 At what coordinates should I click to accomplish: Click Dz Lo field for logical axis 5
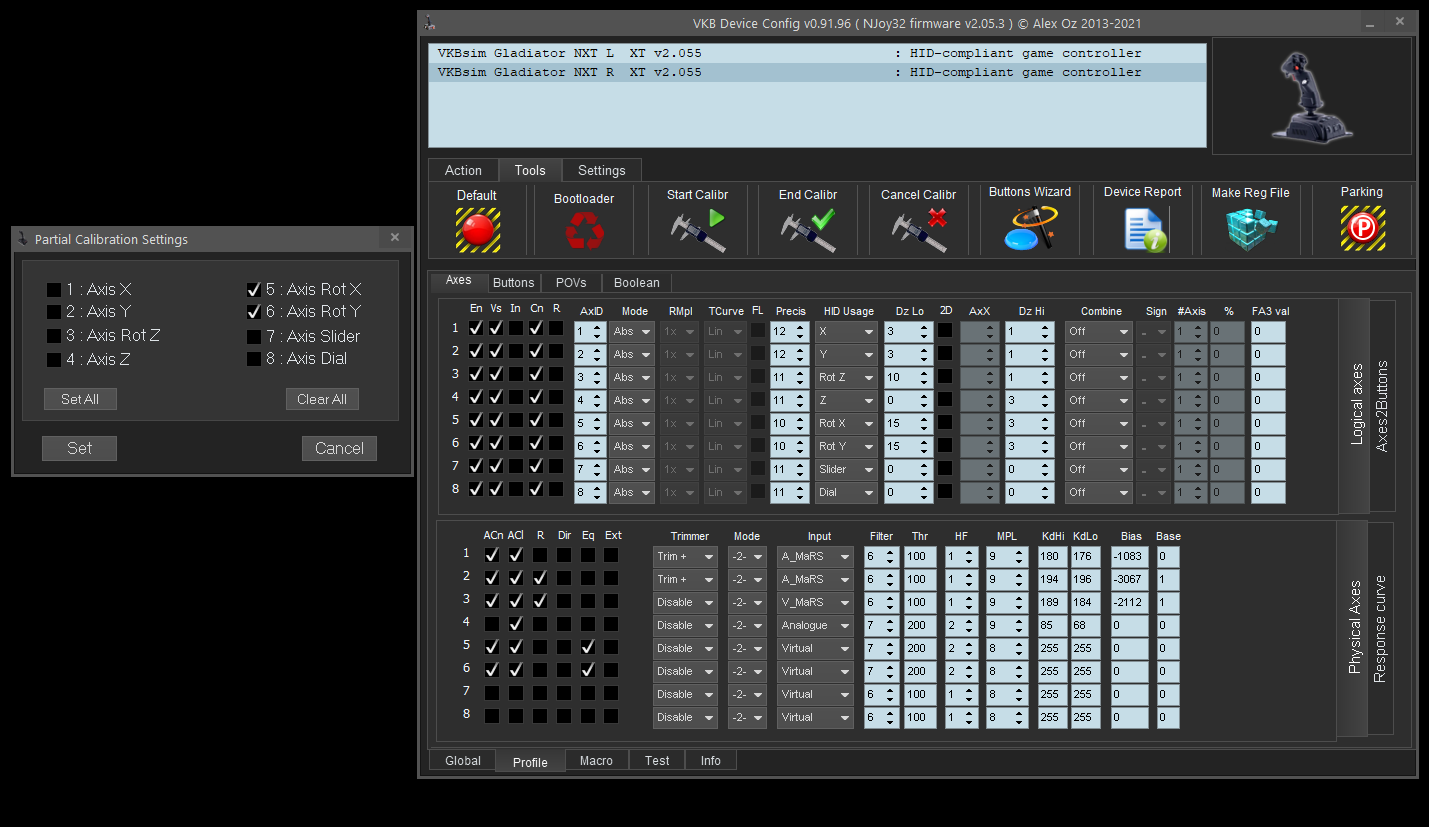click(908, 423)
